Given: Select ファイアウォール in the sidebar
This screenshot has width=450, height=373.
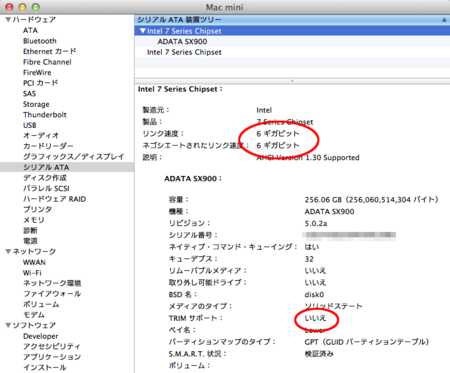Looking at the screenshot, I should click(52, 294).
